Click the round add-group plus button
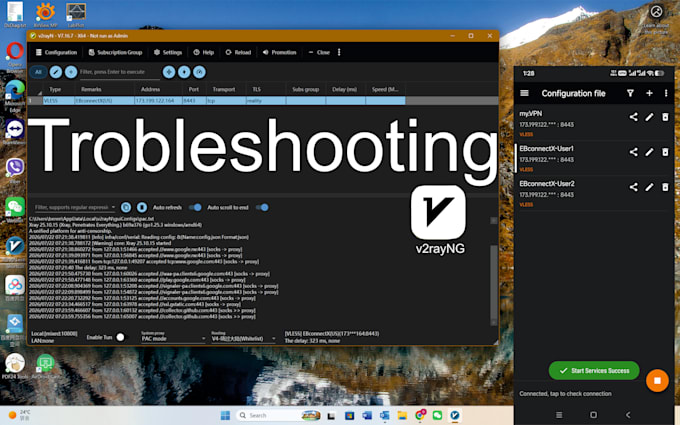The width and height of the screenshot is (680, 425). 71,72
